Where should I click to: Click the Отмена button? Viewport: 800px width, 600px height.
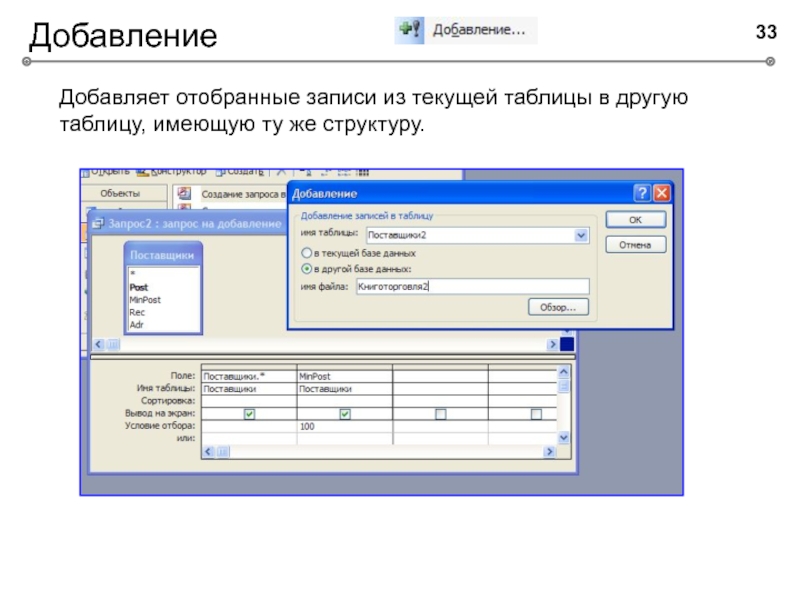(x=635, y=245)
